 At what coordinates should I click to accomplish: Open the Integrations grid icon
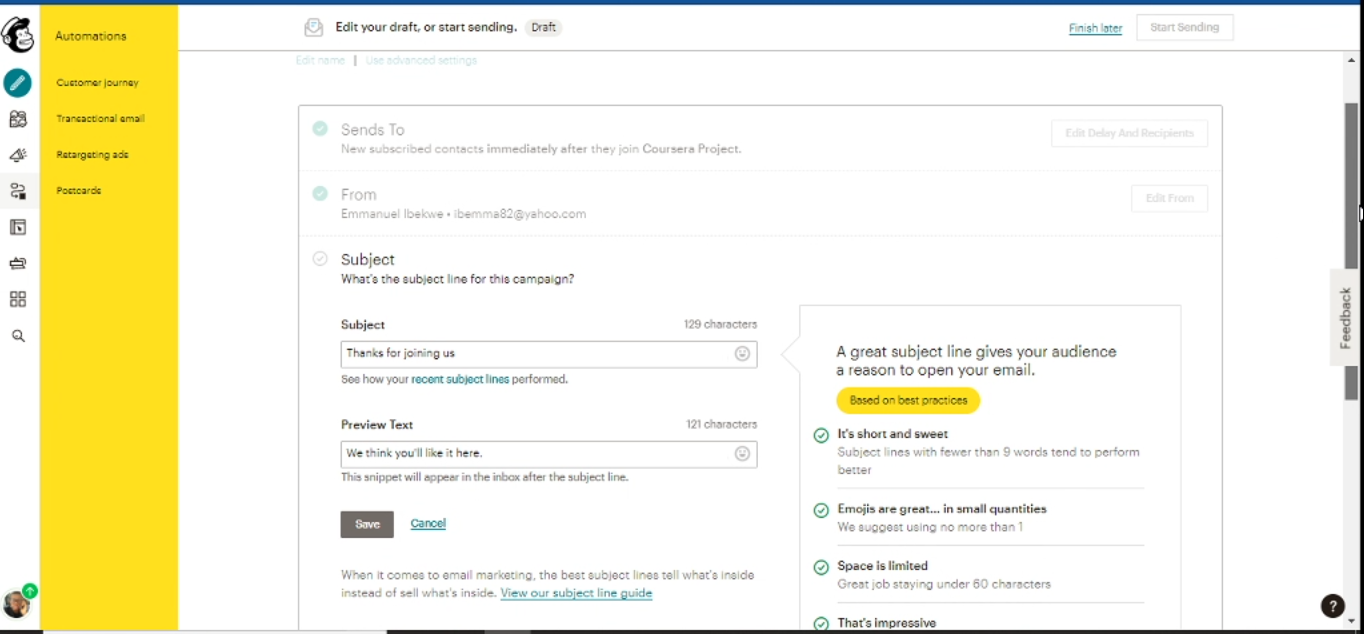[x=18, y=299]
